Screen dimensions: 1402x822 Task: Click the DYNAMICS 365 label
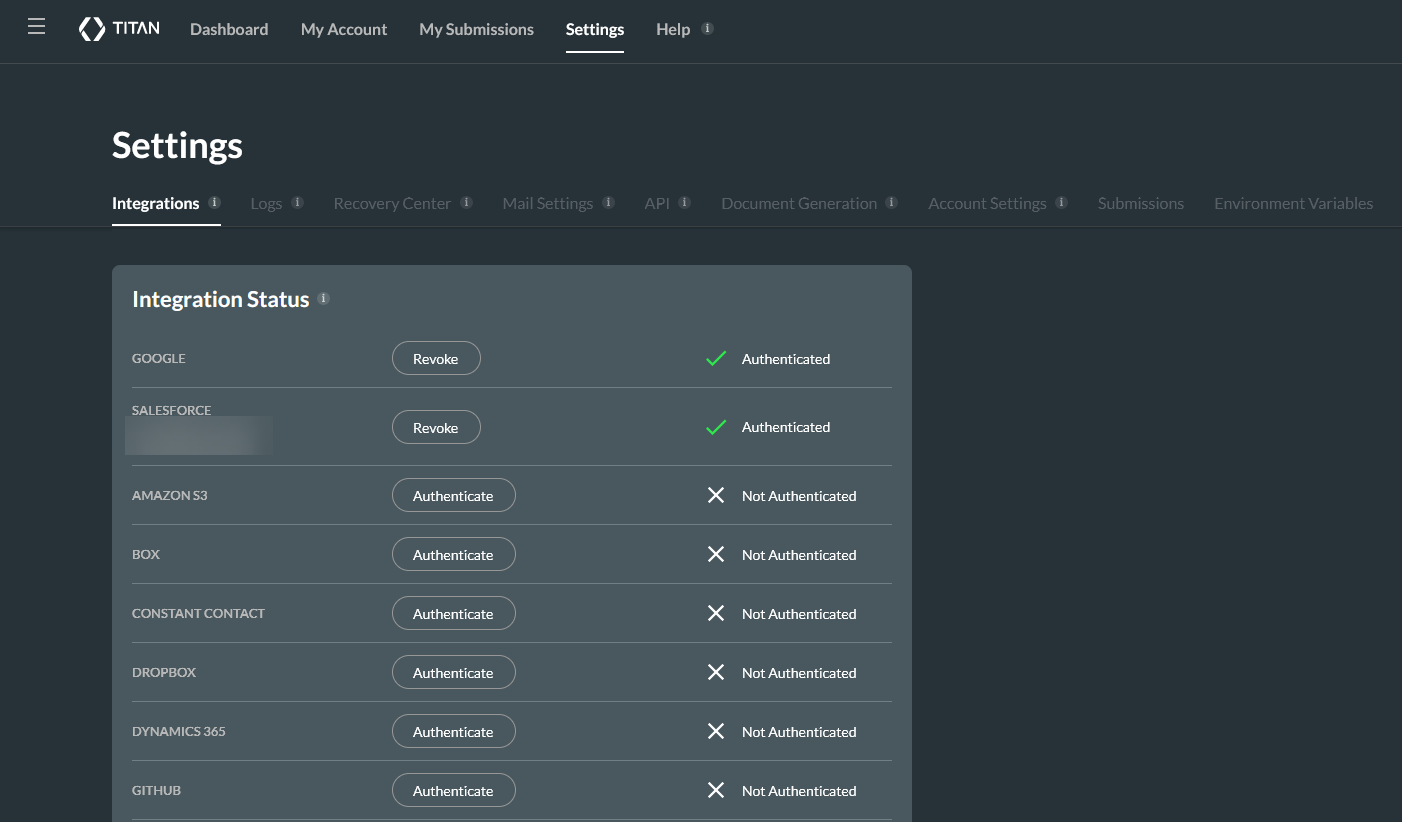[179, 731]
